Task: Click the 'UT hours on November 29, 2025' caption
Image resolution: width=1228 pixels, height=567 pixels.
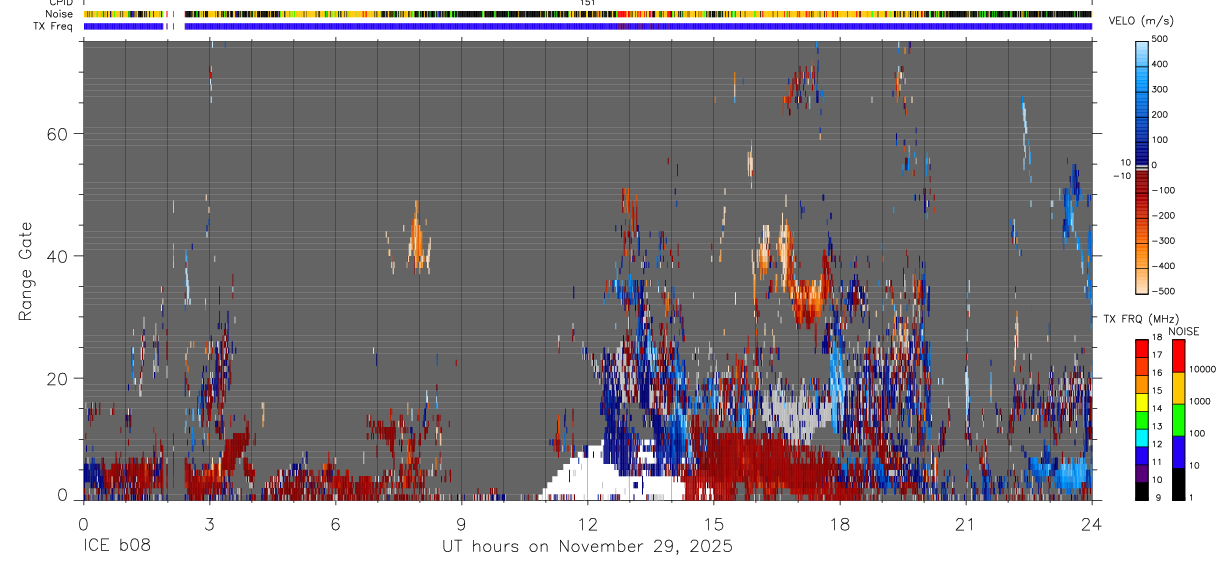Action: pos(588,546)
